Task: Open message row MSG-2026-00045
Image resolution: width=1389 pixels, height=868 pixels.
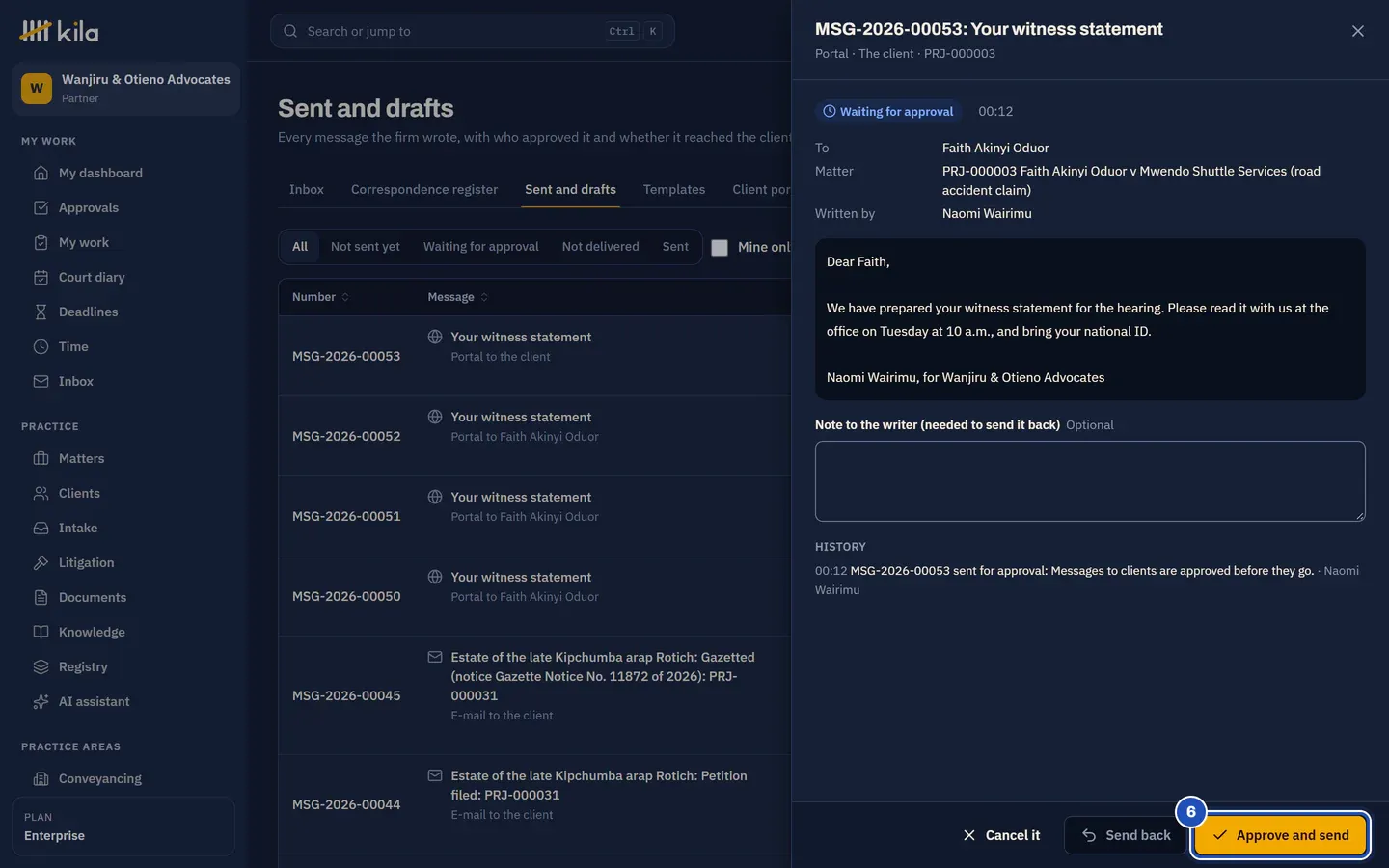Action: 535,695
